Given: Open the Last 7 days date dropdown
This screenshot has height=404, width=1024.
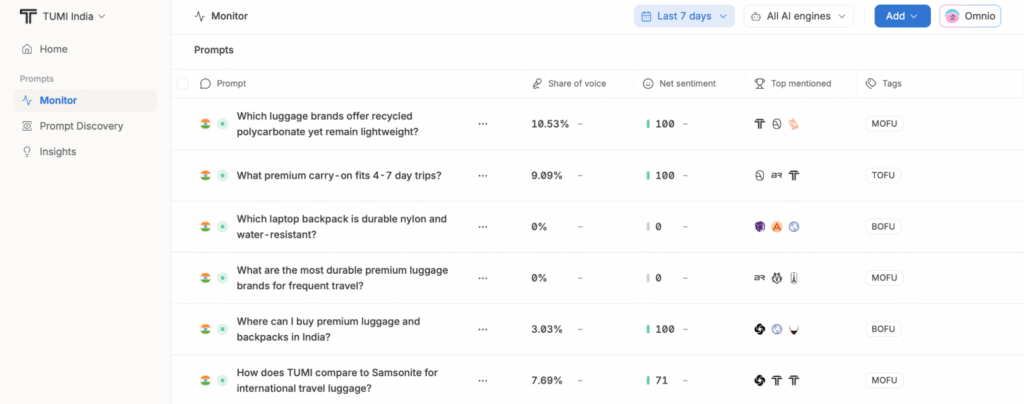Looking at the screenshot, I should (684, 16).
